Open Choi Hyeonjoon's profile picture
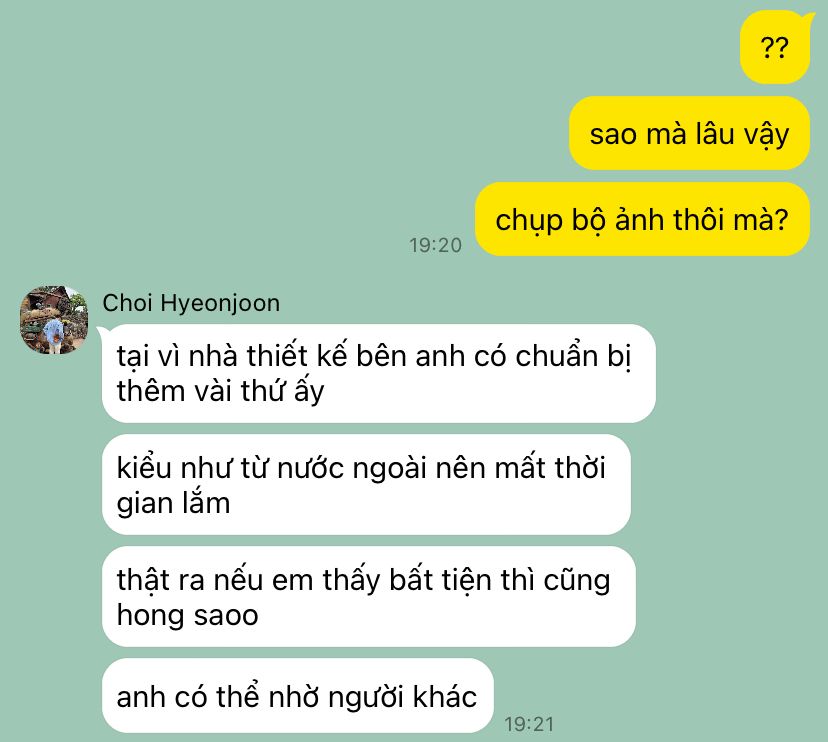The image size is (828, 742). (54, 320)
